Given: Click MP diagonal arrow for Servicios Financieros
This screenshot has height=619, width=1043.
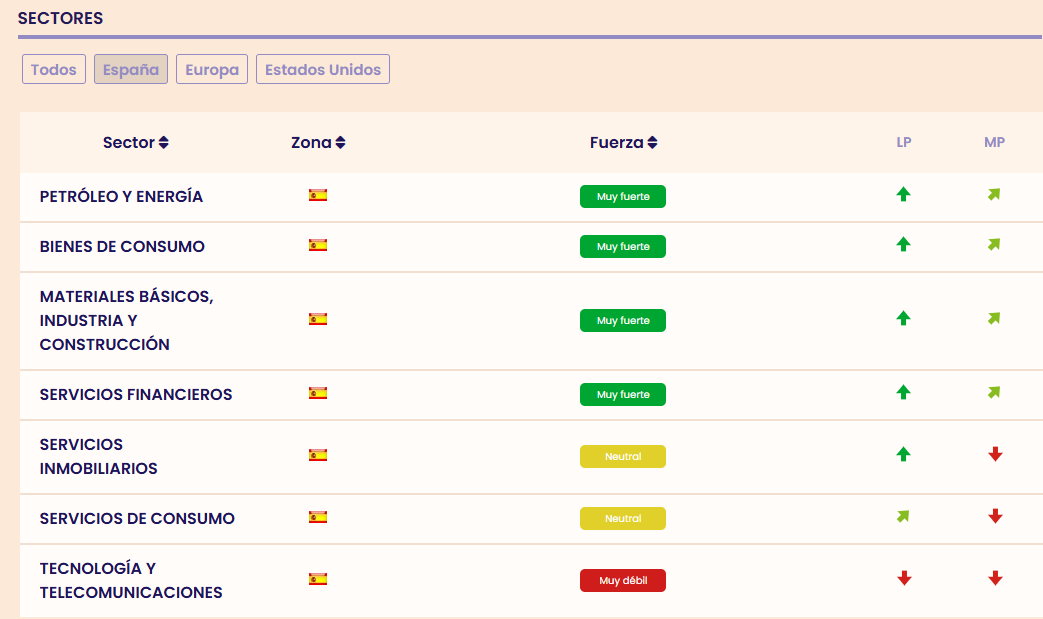Looking at the screenshot, I should pos(994,393).
